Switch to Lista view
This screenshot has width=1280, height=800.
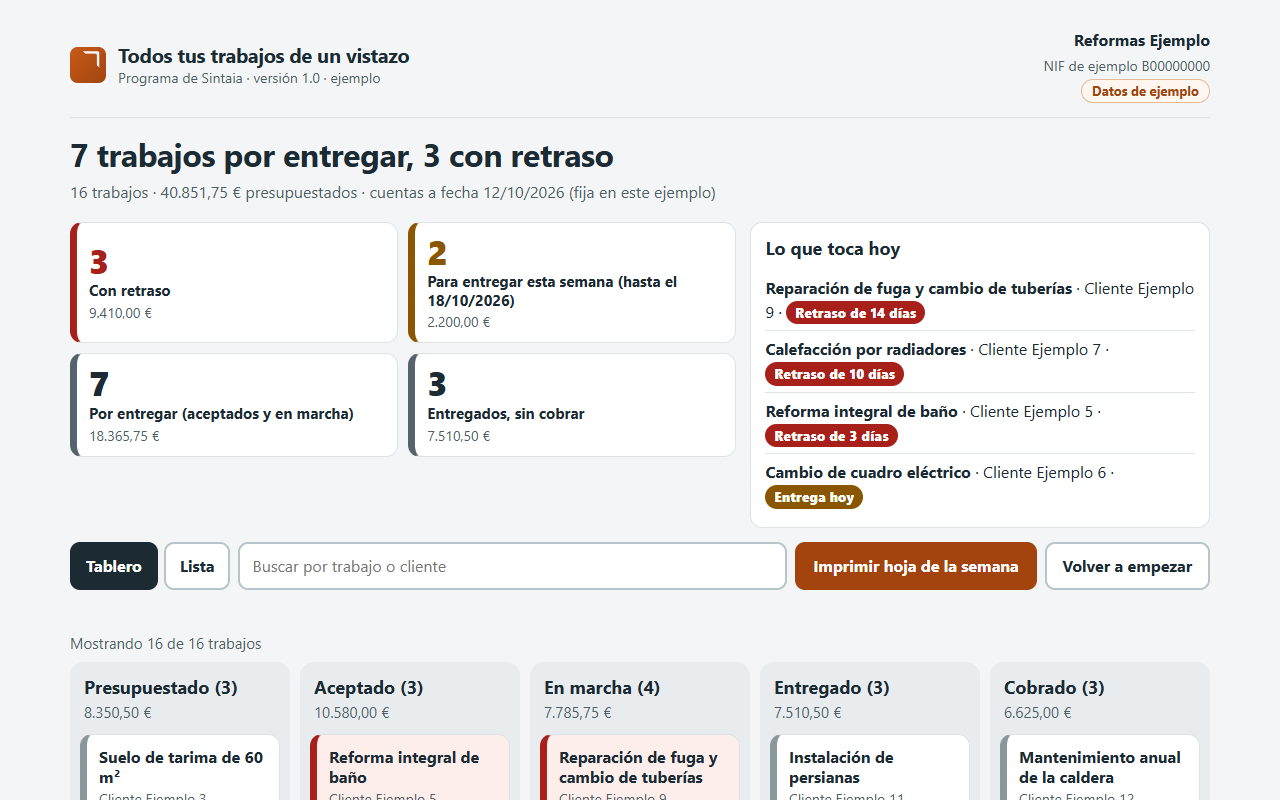(197, 566)
